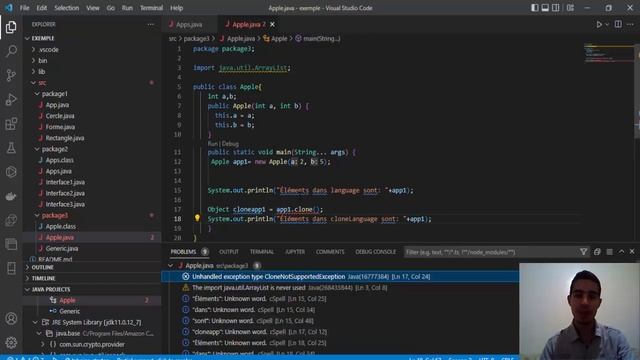The image size is (640, 360).
Task: Open customize layout icon in title bar
Action: point(570,8)
